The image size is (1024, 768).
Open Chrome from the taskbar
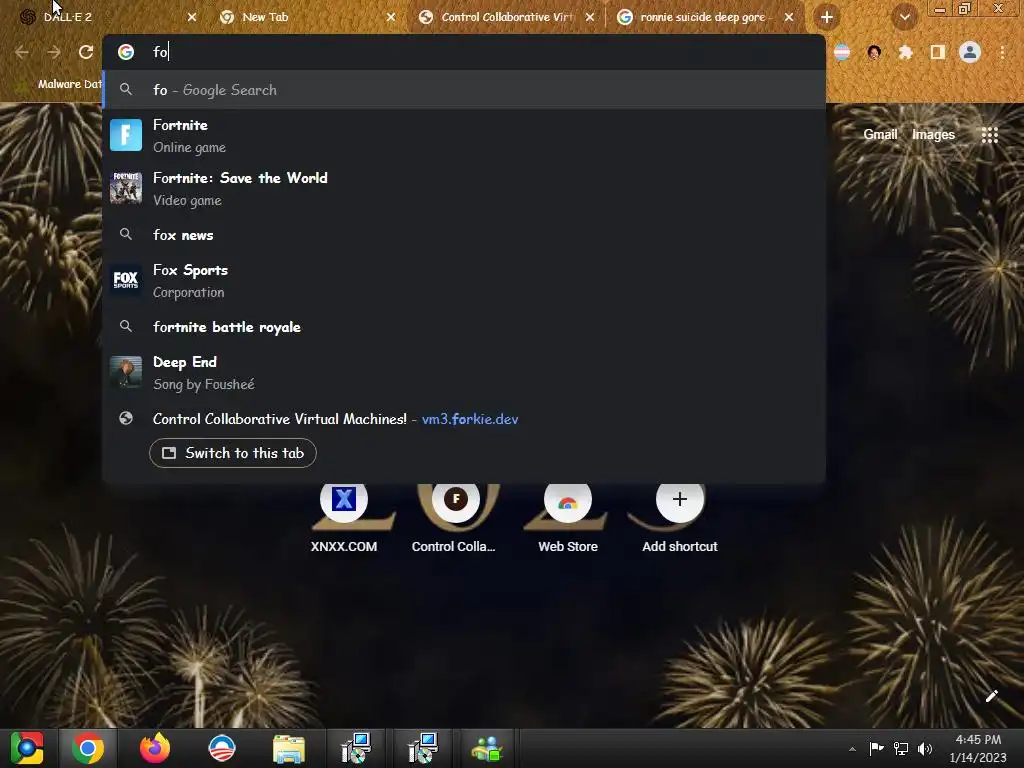click(88, 748)
